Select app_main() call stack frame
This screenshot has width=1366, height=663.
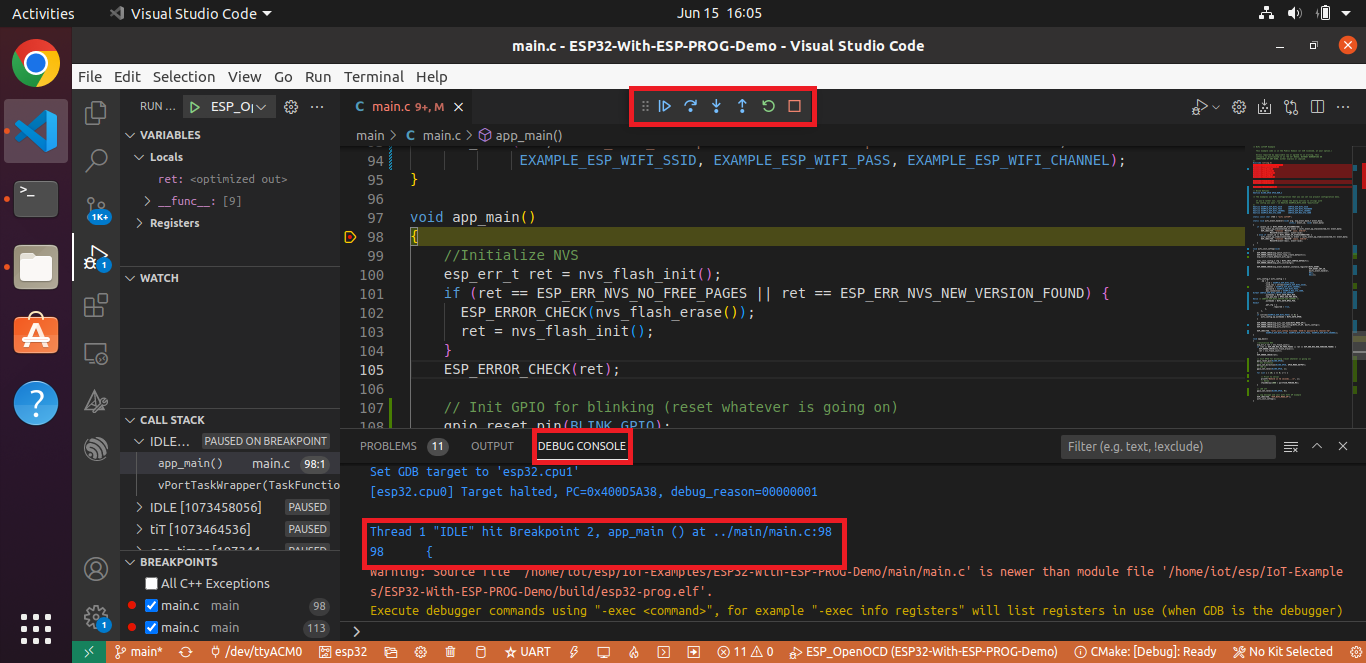pos(230,463)
